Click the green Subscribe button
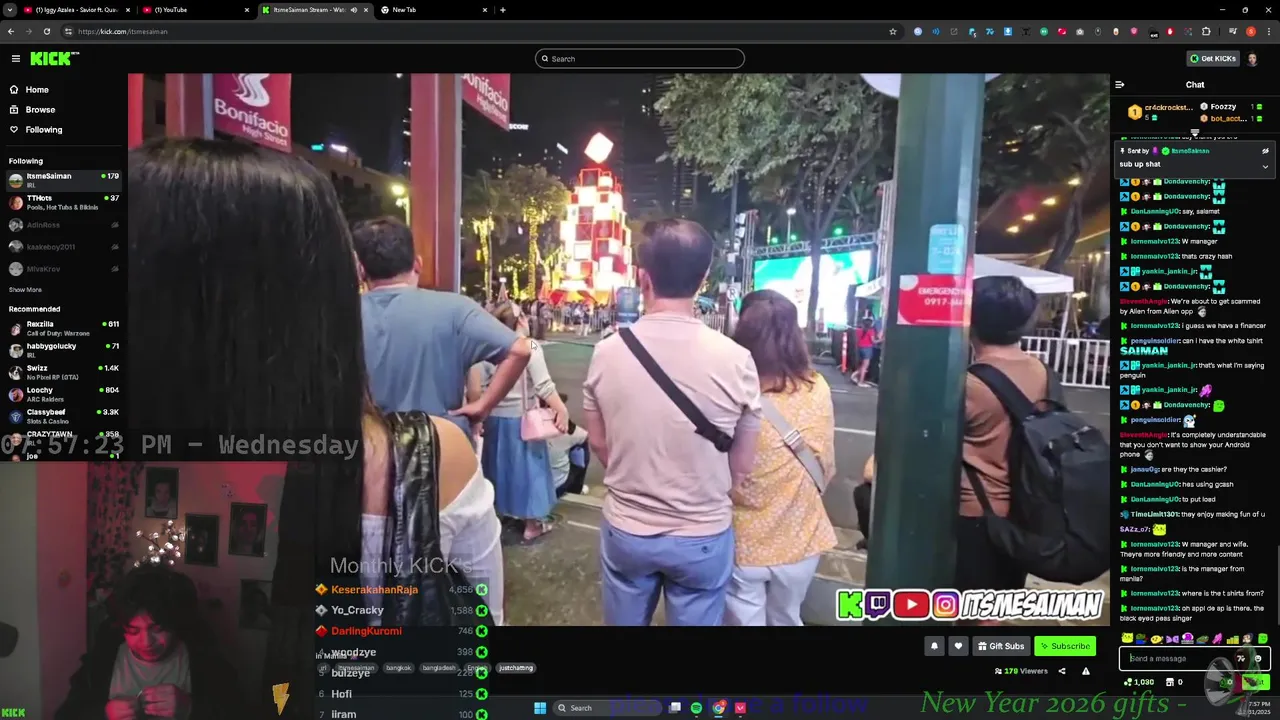This screenshot has width=1280, height=720. point(1065,646)
